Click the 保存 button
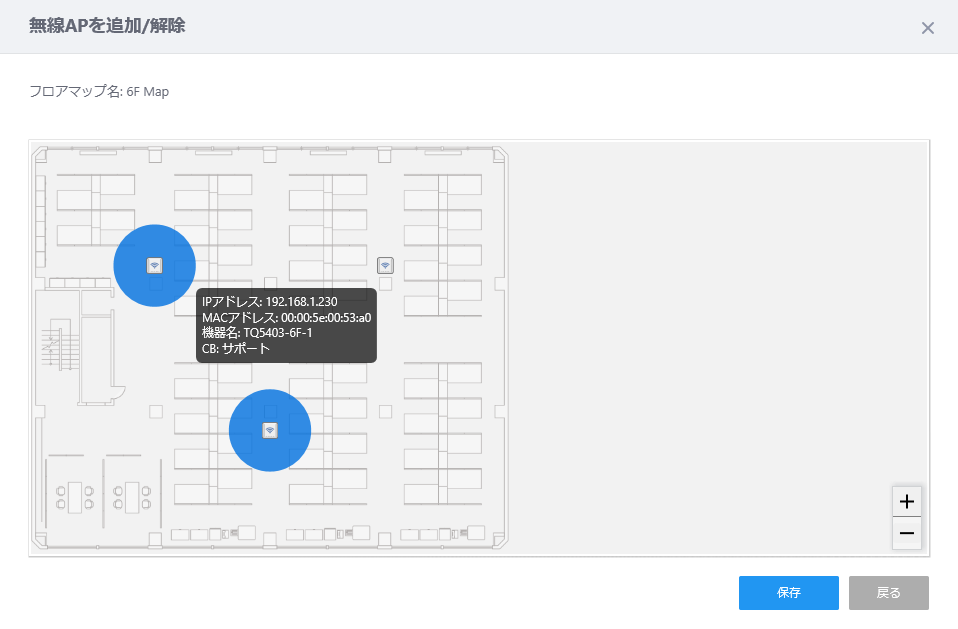Image resolution: width=958 pixels, height=629 pixels. coord(789,592)
